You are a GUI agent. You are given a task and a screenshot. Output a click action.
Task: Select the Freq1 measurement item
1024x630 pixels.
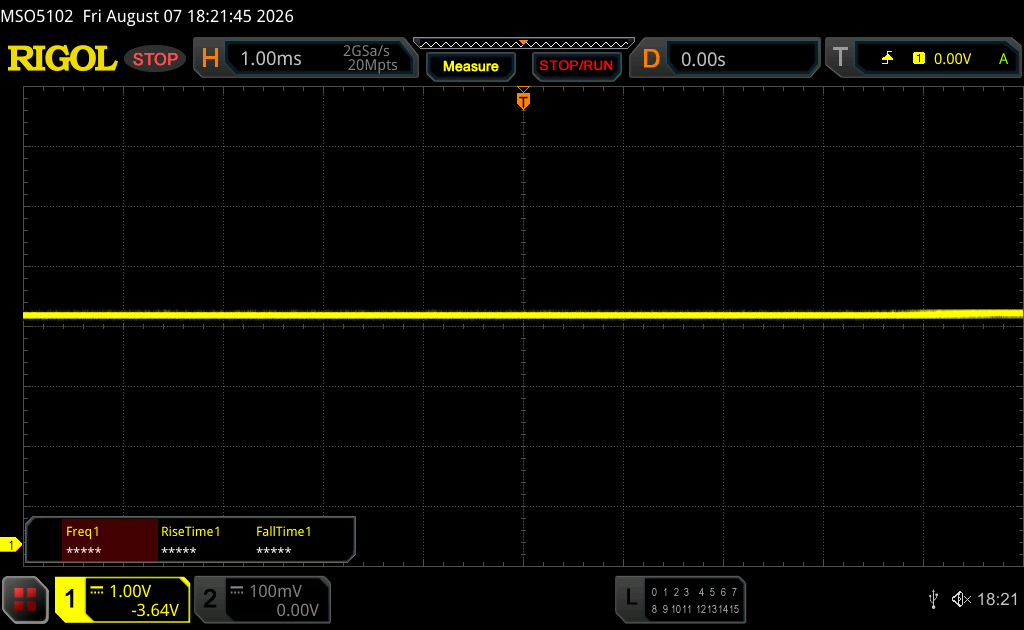point(110,540)
